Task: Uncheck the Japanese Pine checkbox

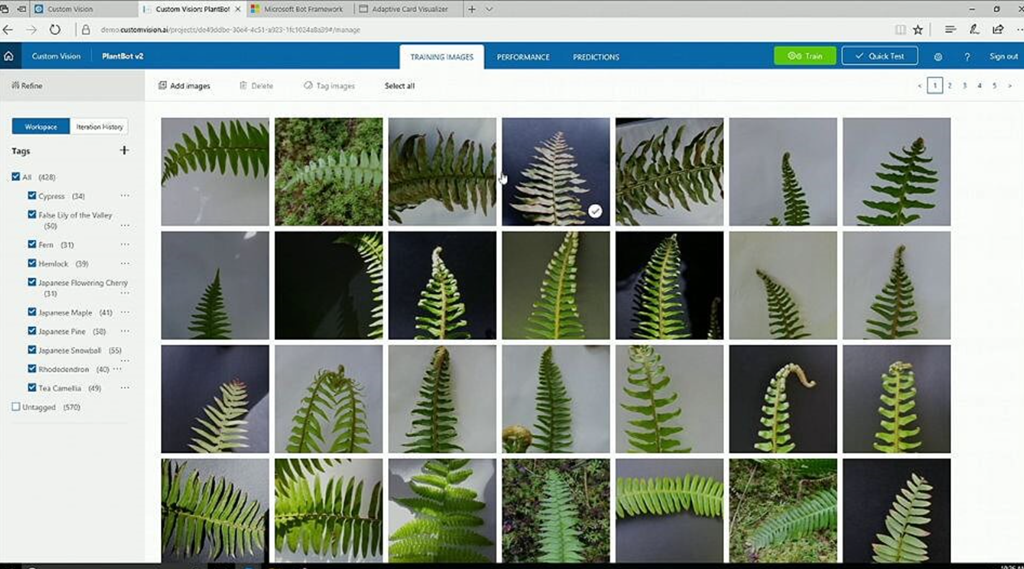Action: (32, 331)
